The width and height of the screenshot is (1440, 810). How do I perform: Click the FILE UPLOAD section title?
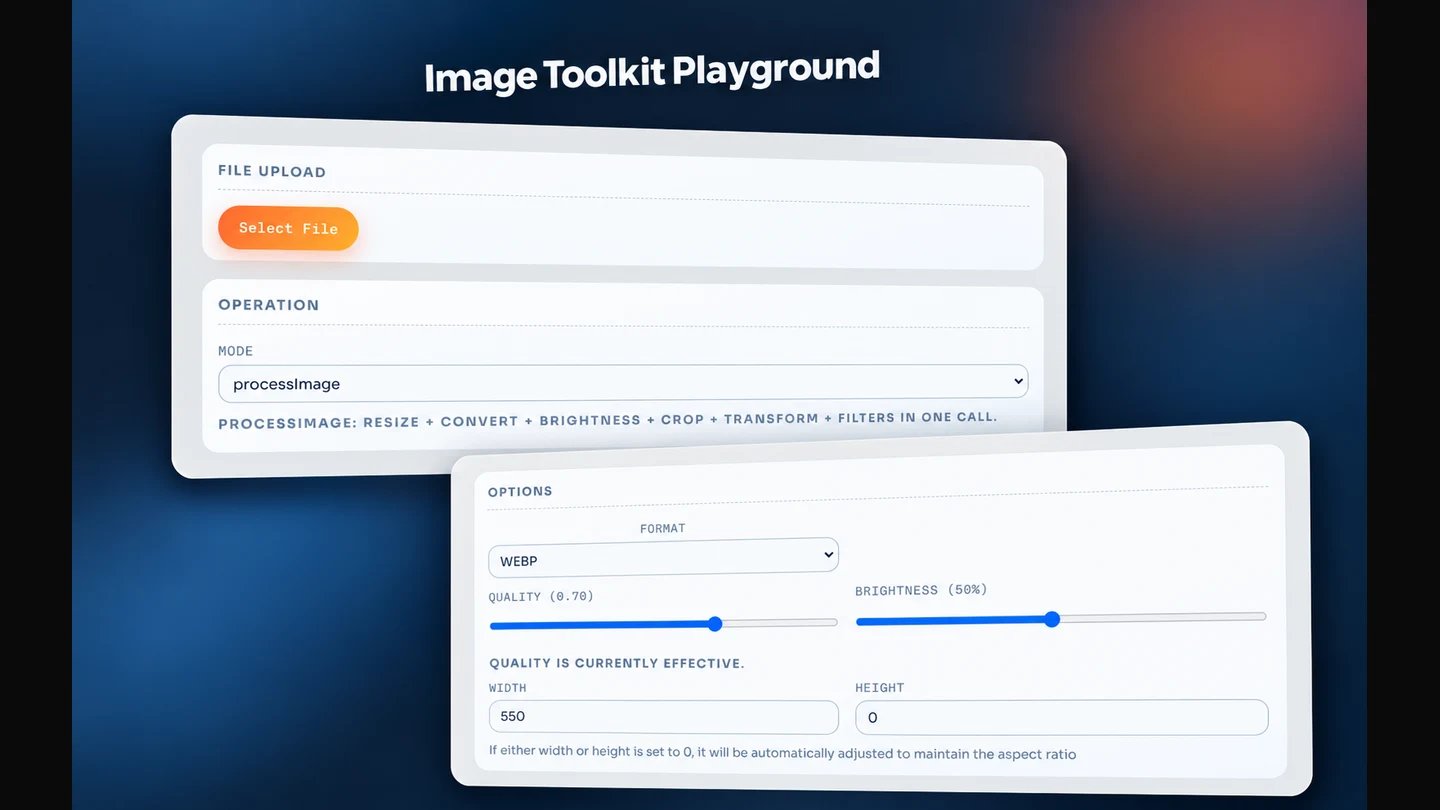(x=272, y=171)
